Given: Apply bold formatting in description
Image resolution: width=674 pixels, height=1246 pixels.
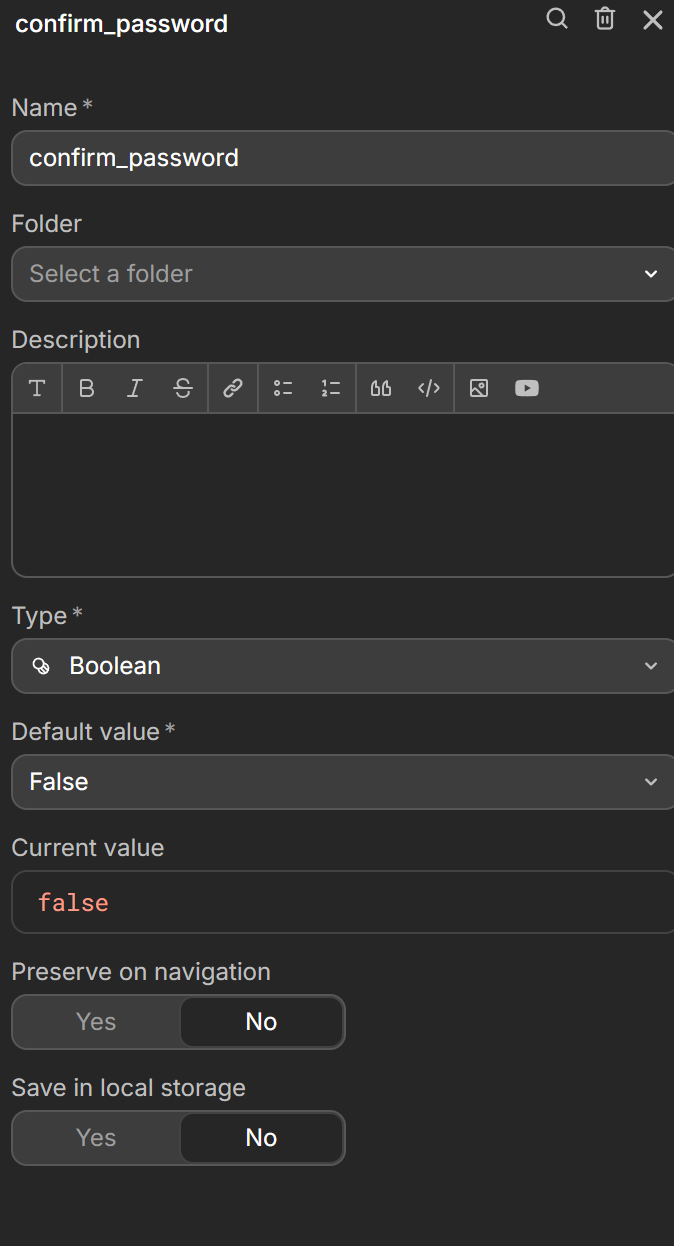Looking at the screenshot, I should pos(87,389).
